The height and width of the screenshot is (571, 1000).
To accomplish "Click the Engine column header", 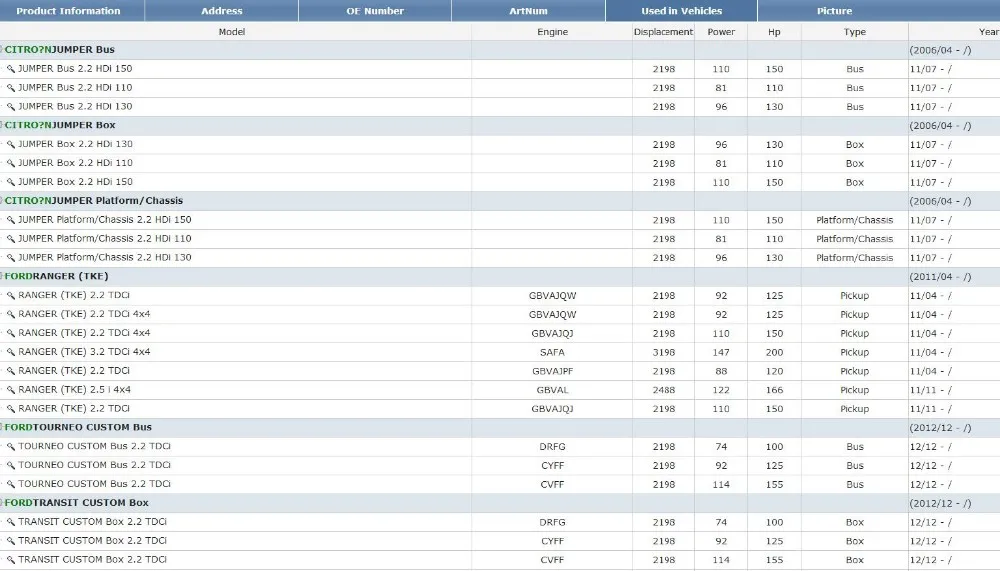I will [552, 32].
